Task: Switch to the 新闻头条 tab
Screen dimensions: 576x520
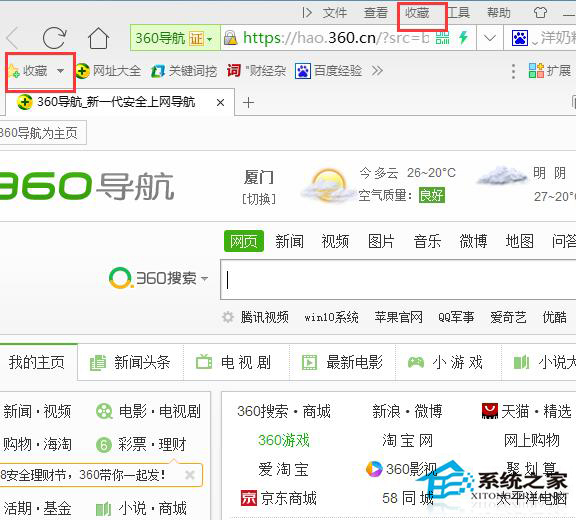Action: 130,362
